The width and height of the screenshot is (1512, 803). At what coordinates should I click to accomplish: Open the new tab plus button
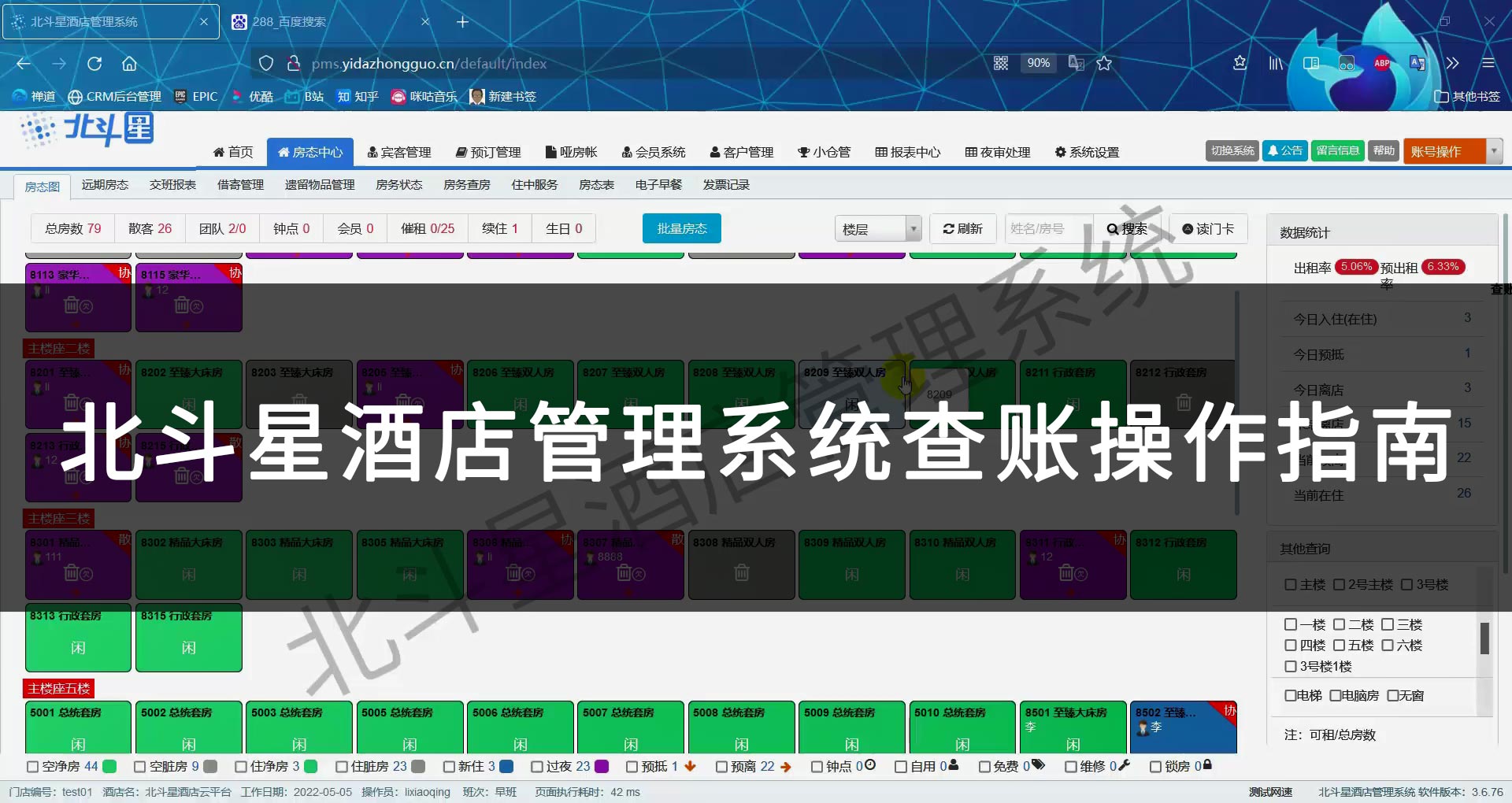point(462,22)
